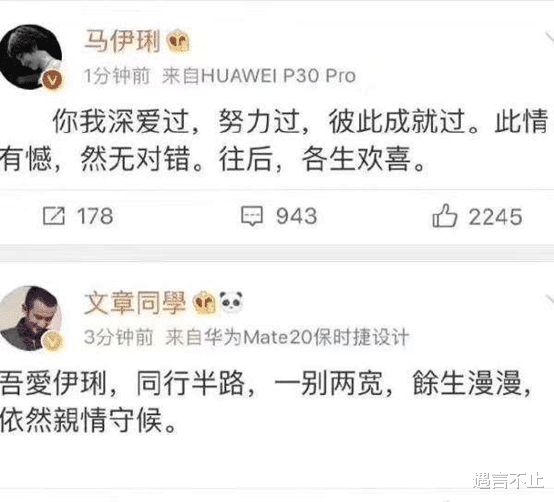Click the username 马伊琍
The image size is (554, 502).
tap(123, 41)
